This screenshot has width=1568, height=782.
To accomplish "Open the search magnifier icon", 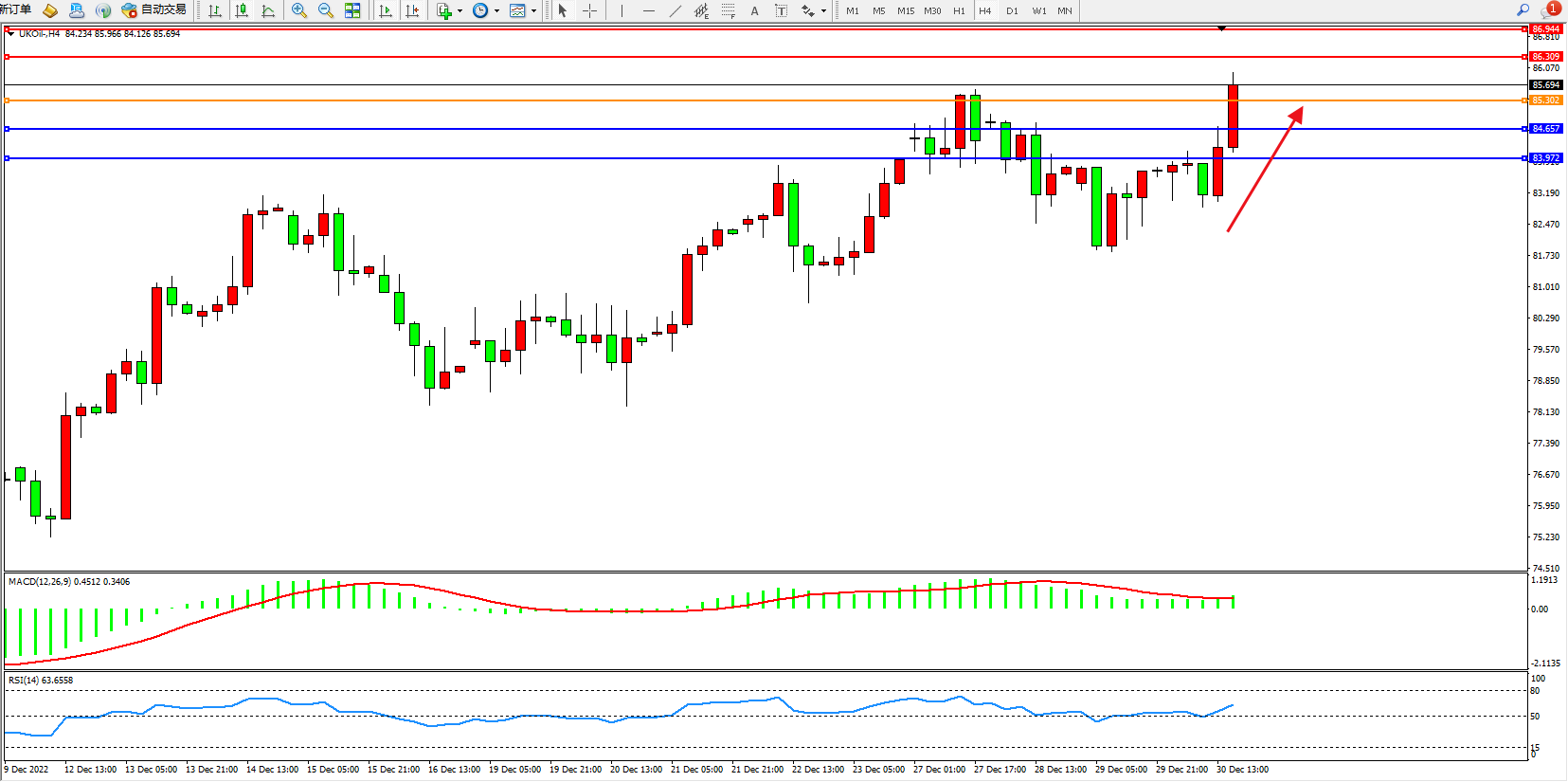I will 1523,9.
